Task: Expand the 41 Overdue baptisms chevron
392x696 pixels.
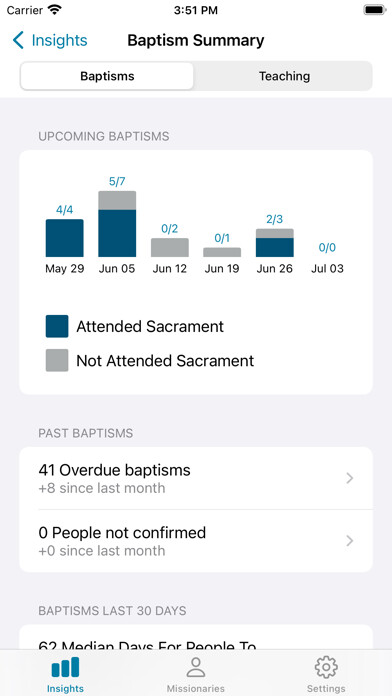Action: coord(350,478)
